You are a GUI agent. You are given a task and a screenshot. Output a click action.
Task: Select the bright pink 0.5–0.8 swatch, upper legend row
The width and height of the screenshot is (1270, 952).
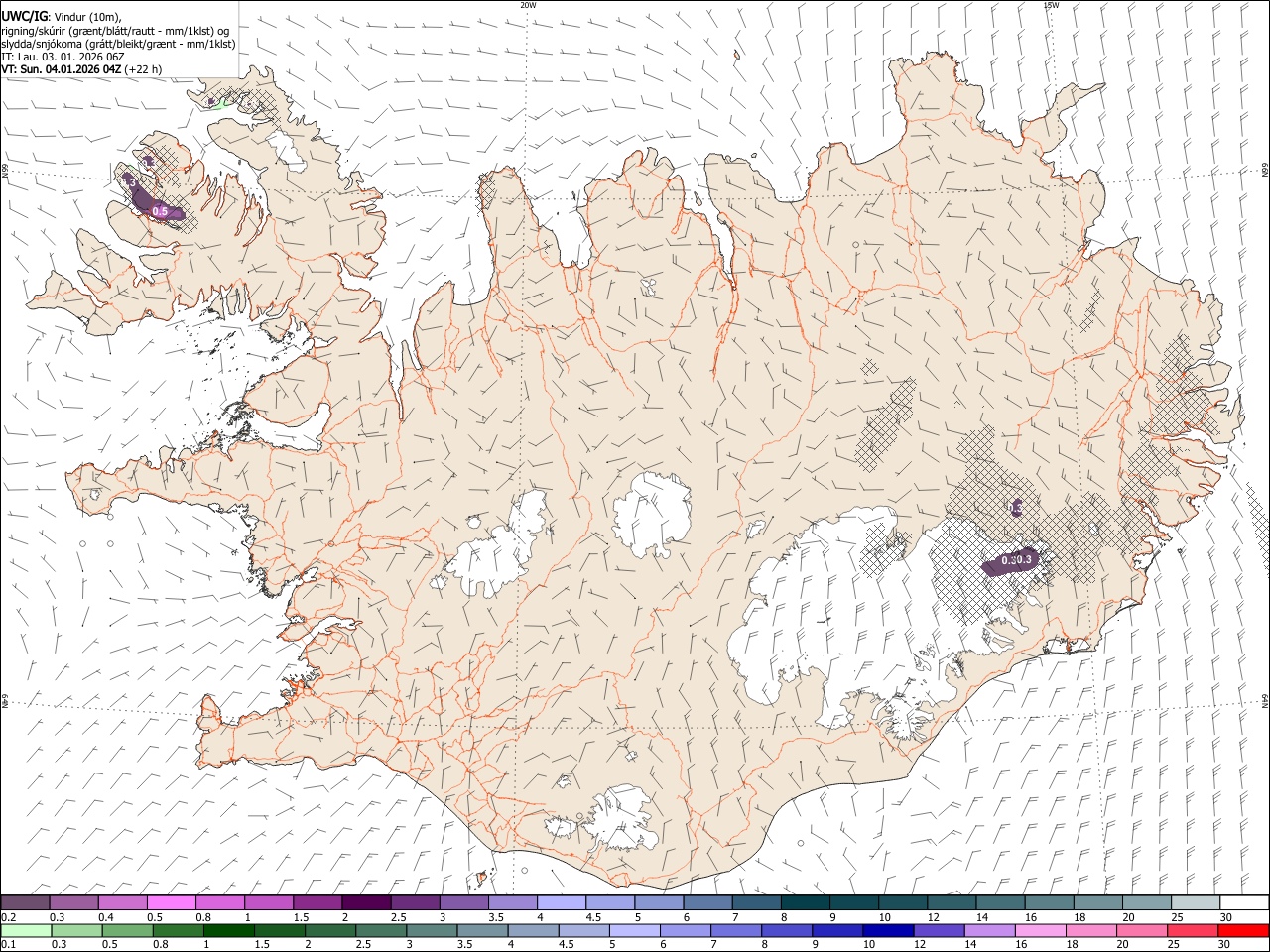[x=171, y=902]
